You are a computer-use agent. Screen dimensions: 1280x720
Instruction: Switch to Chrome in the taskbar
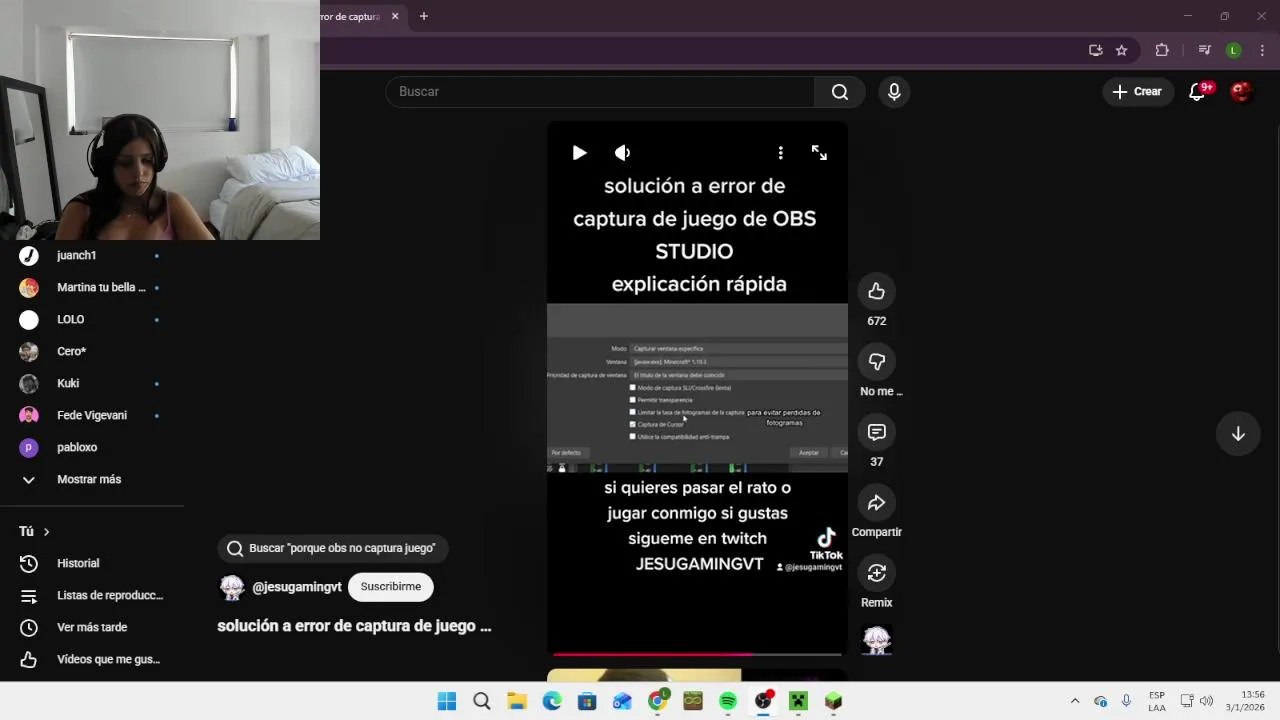pyautogui.click(x=658, y=701)
